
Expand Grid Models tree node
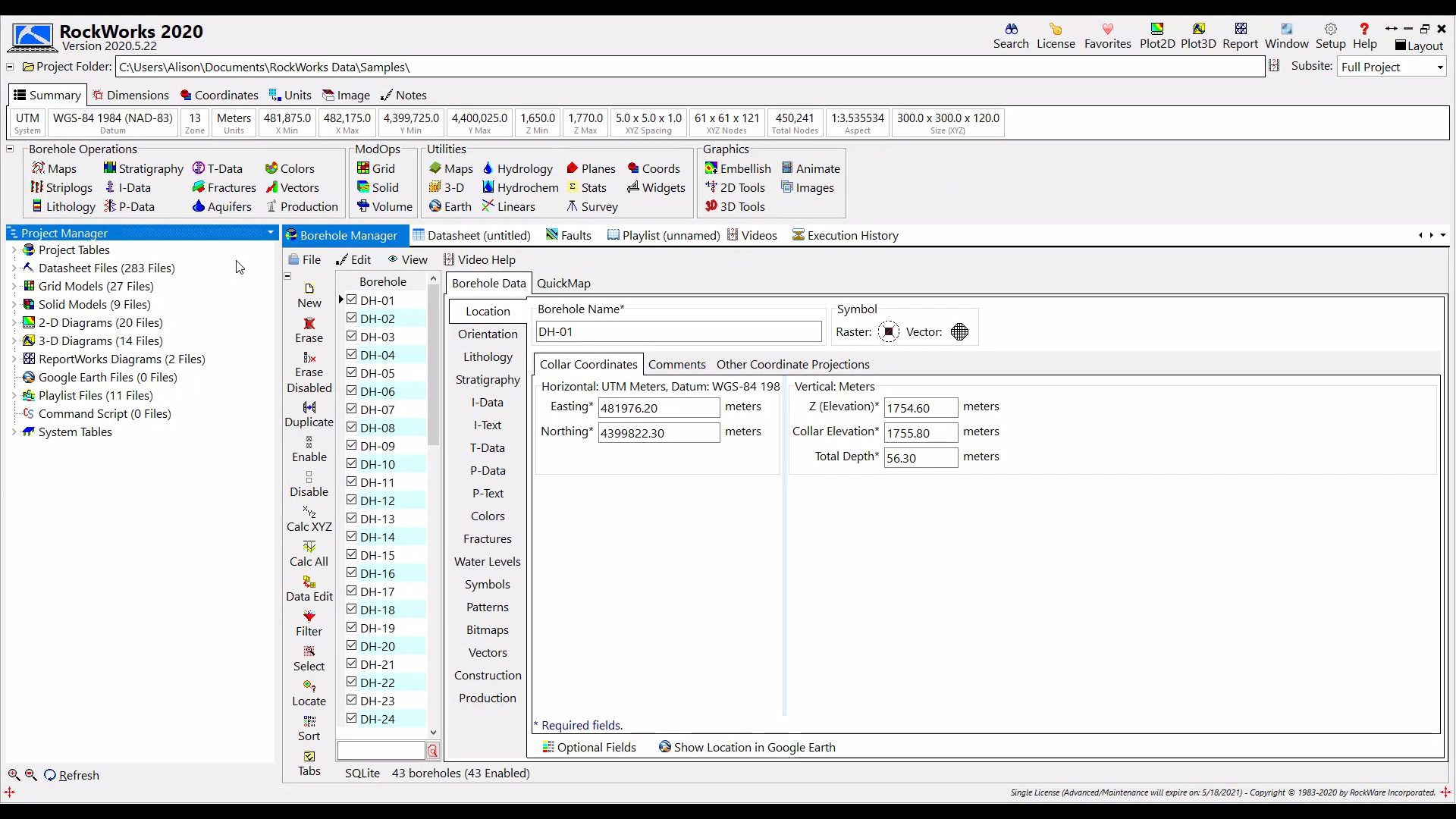14,286
